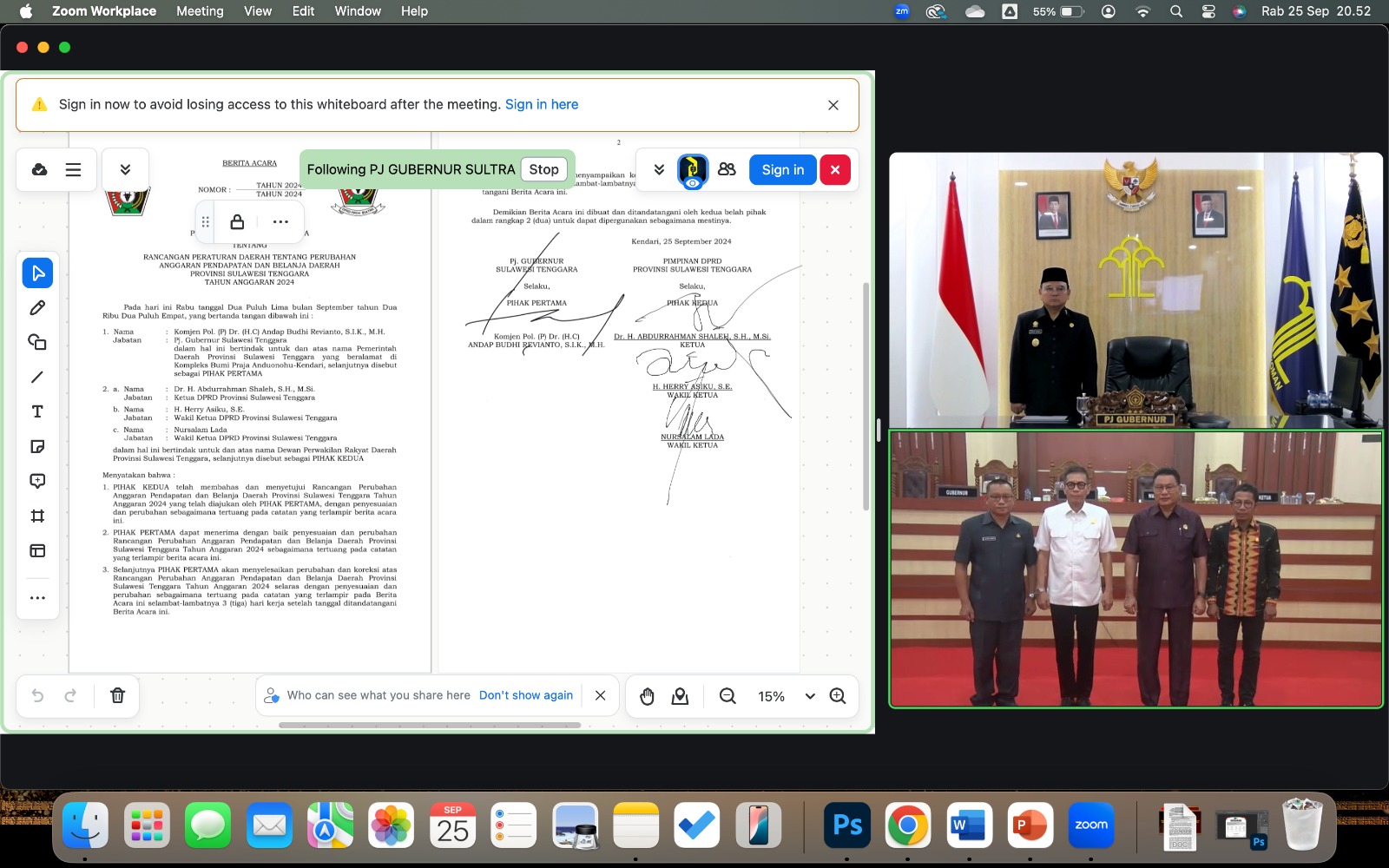Open Finder from the Dock
This screenshot has height=868, width=1389.
[x=85, y=825]
